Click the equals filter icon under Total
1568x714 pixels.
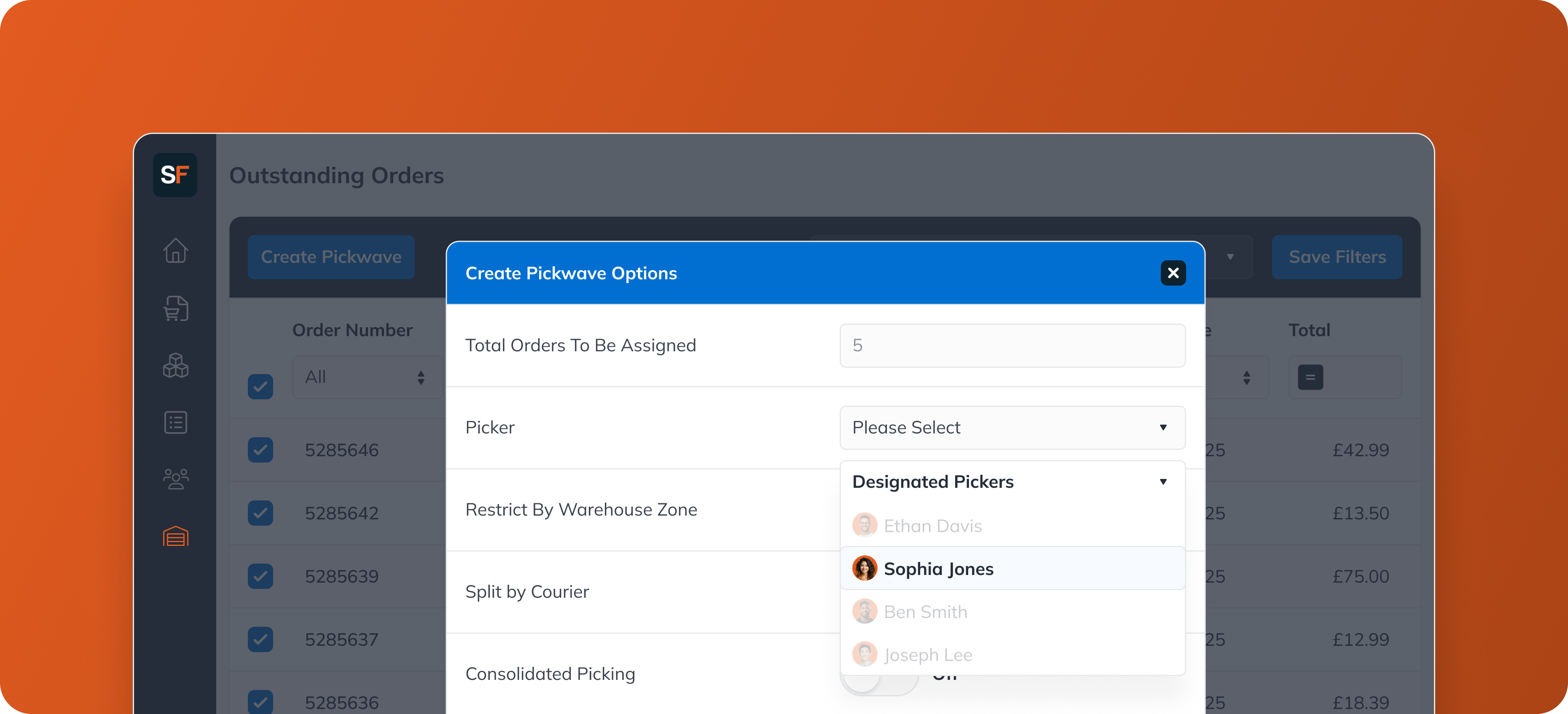pos(1310,377)
